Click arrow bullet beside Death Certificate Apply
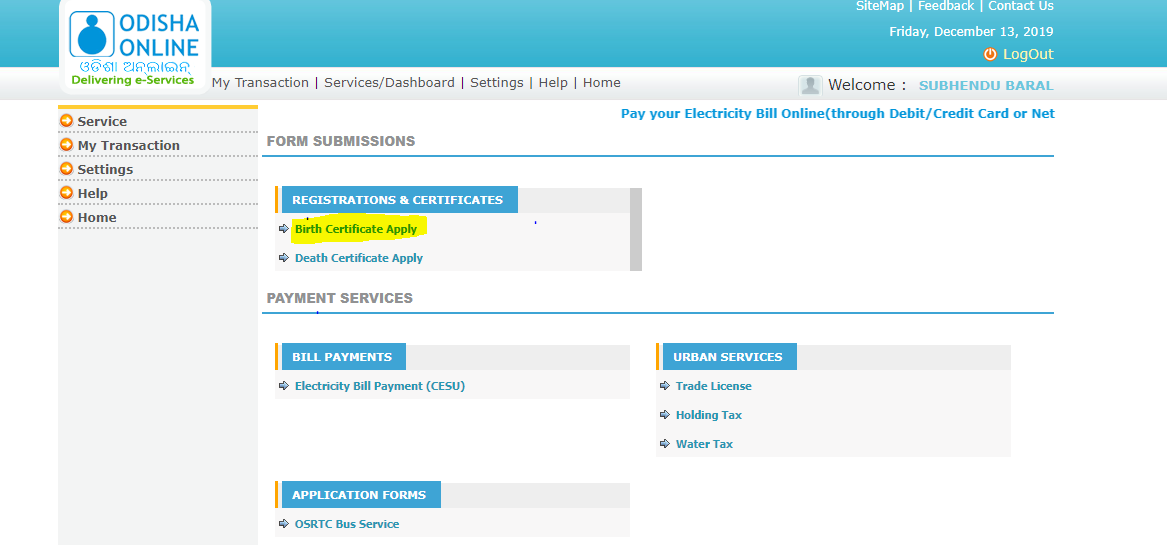The height and width of the screenshot is (545, 1167). pyautogui.click(x=284, y=258)
